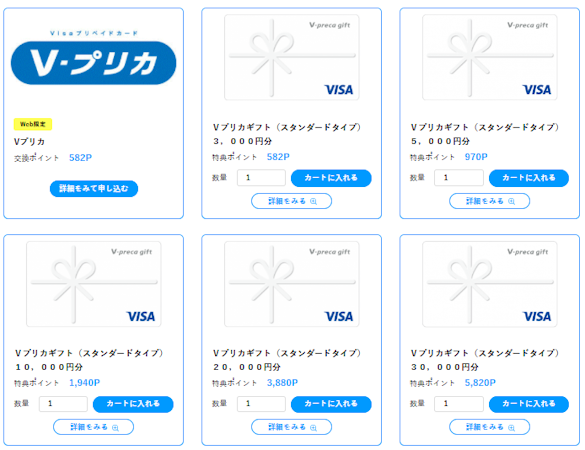This screenshot has width=585, height=450.
Task: Click the 30,000 yen gift card image
Action: click(x=489, y=284)
